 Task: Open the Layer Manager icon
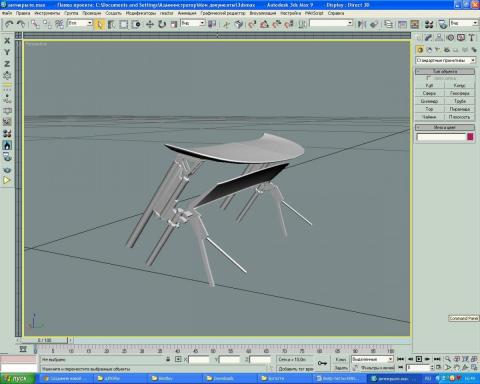pos(388,24)
